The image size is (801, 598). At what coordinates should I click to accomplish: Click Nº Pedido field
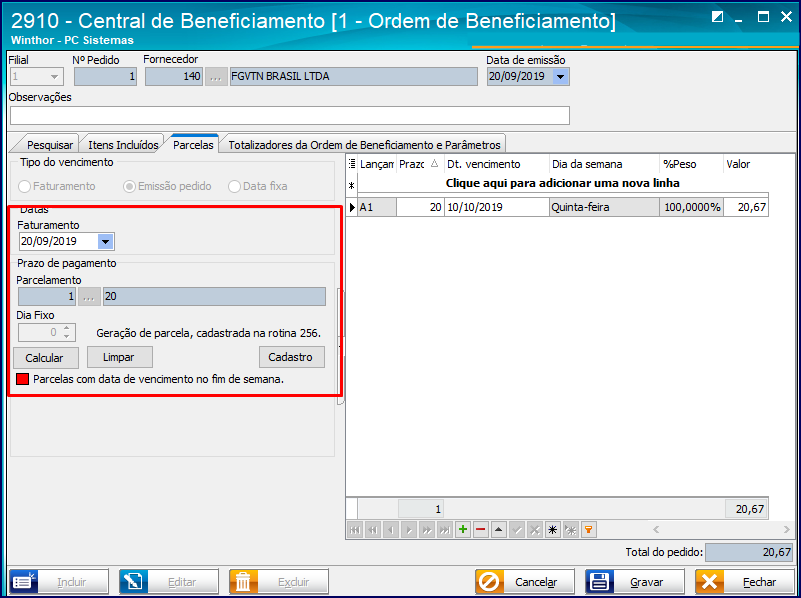pos(105,77)
